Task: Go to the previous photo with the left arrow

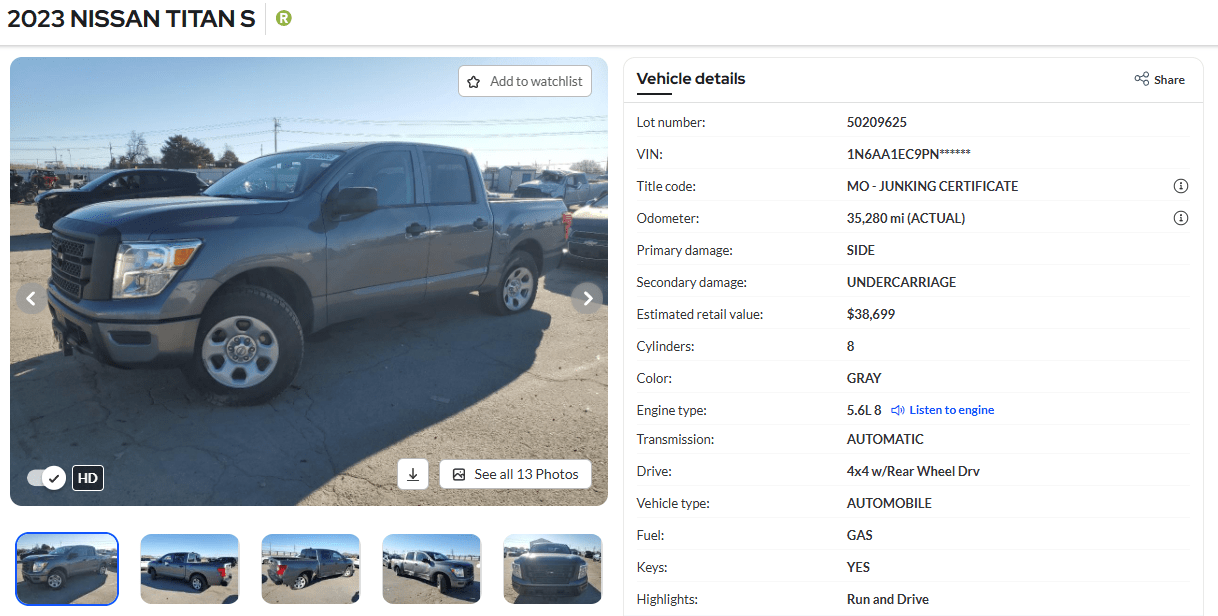Action: click(x=31, y=298)
